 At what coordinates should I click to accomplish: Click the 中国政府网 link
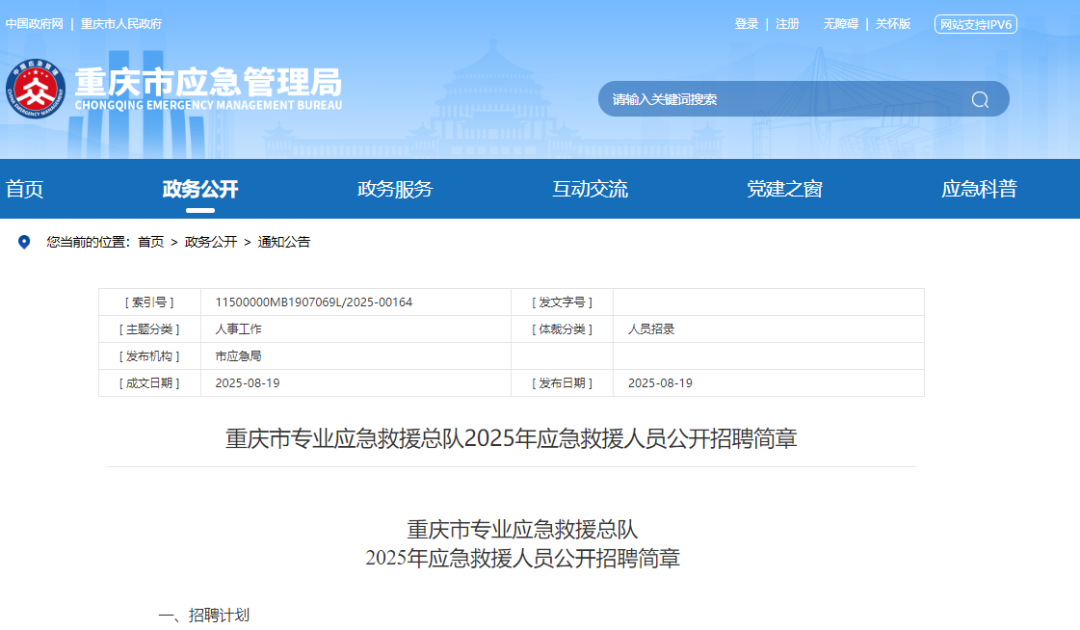[x=34, y=24]
